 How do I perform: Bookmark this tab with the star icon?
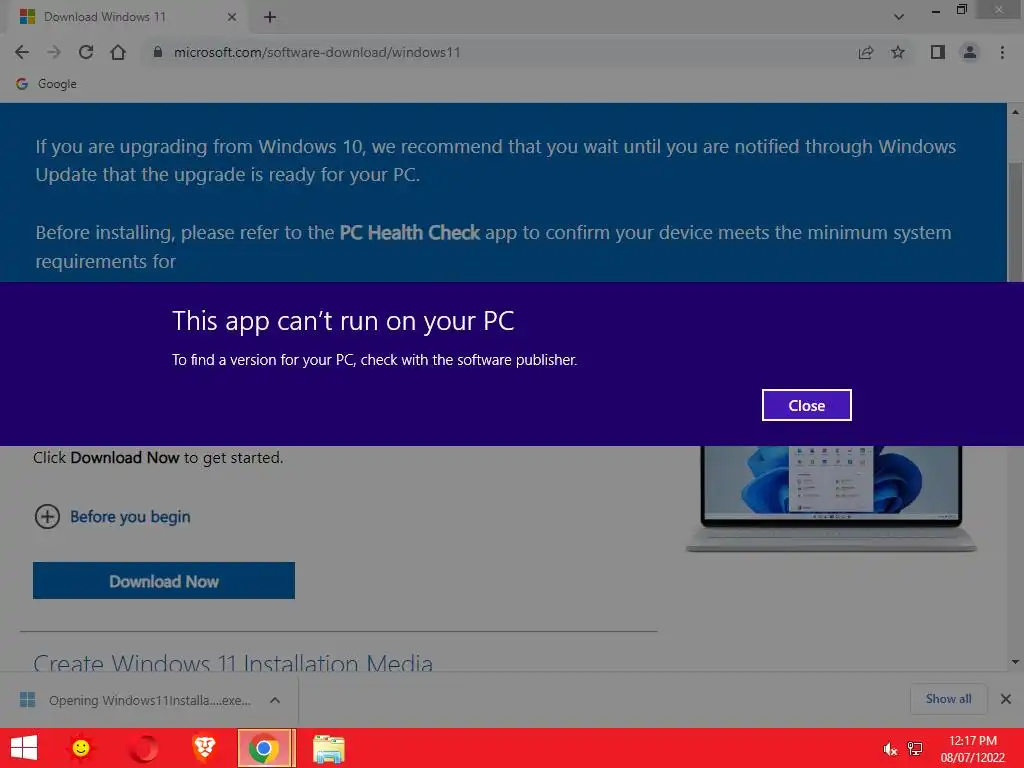[x=898, y=52]
